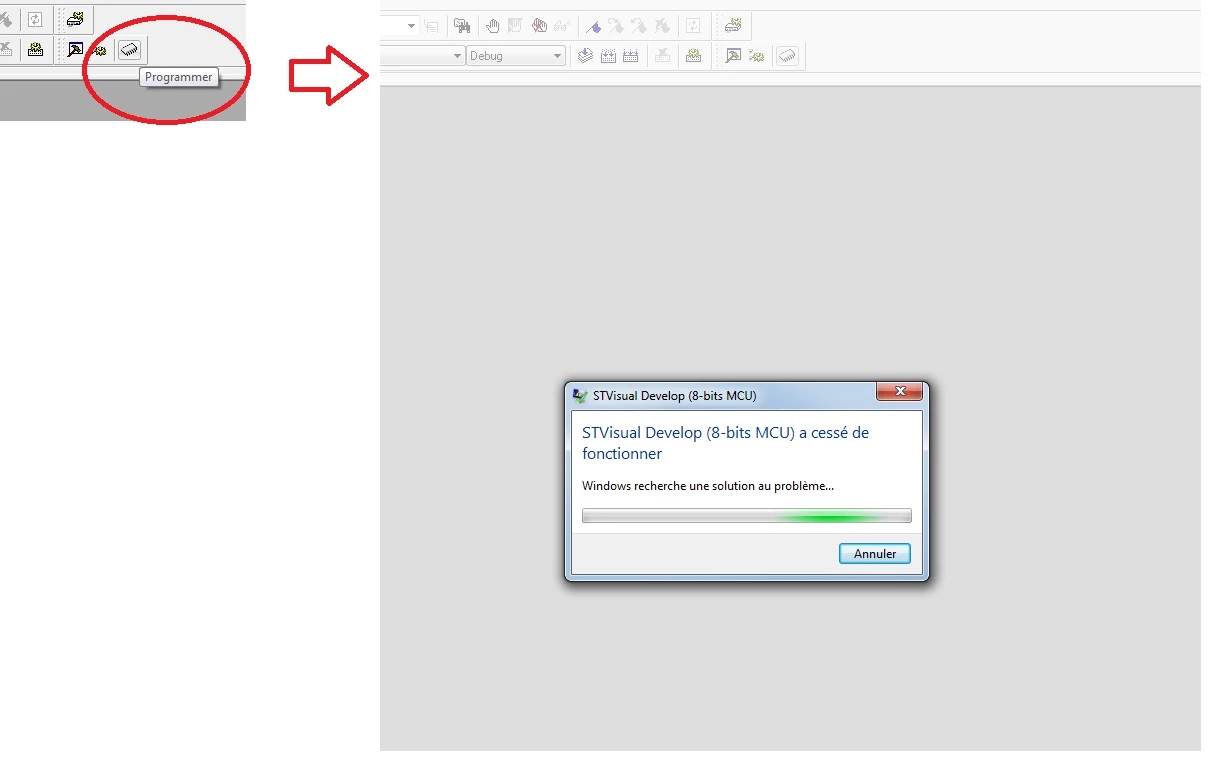Click the highlighted Programmer chip icon in the left inset image
The height and width of the screenshot is (761, 1212).
pyautogui.click(x=130, y=49)
